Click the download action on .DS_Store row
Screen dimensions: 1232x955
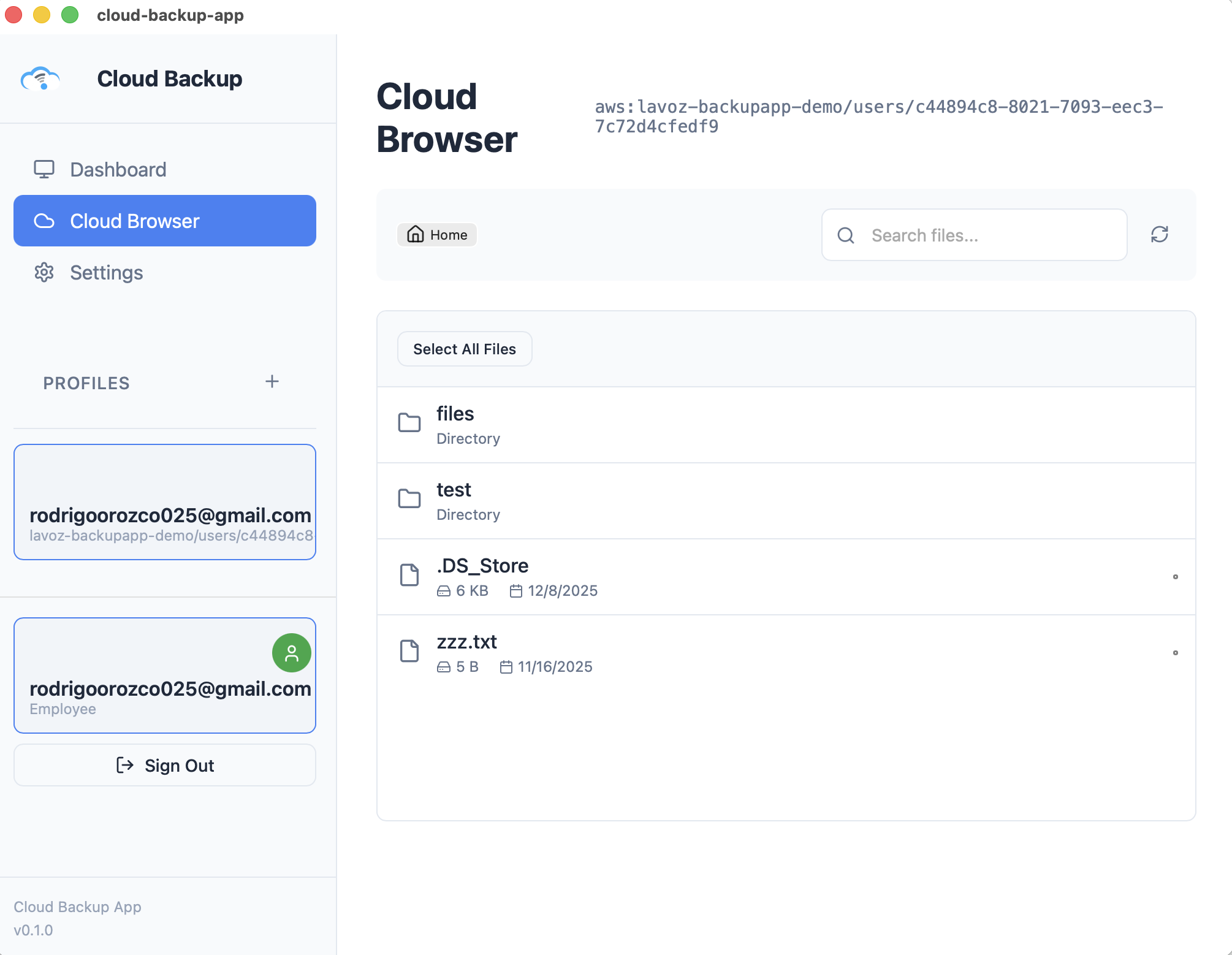[x=1175, y=577]
